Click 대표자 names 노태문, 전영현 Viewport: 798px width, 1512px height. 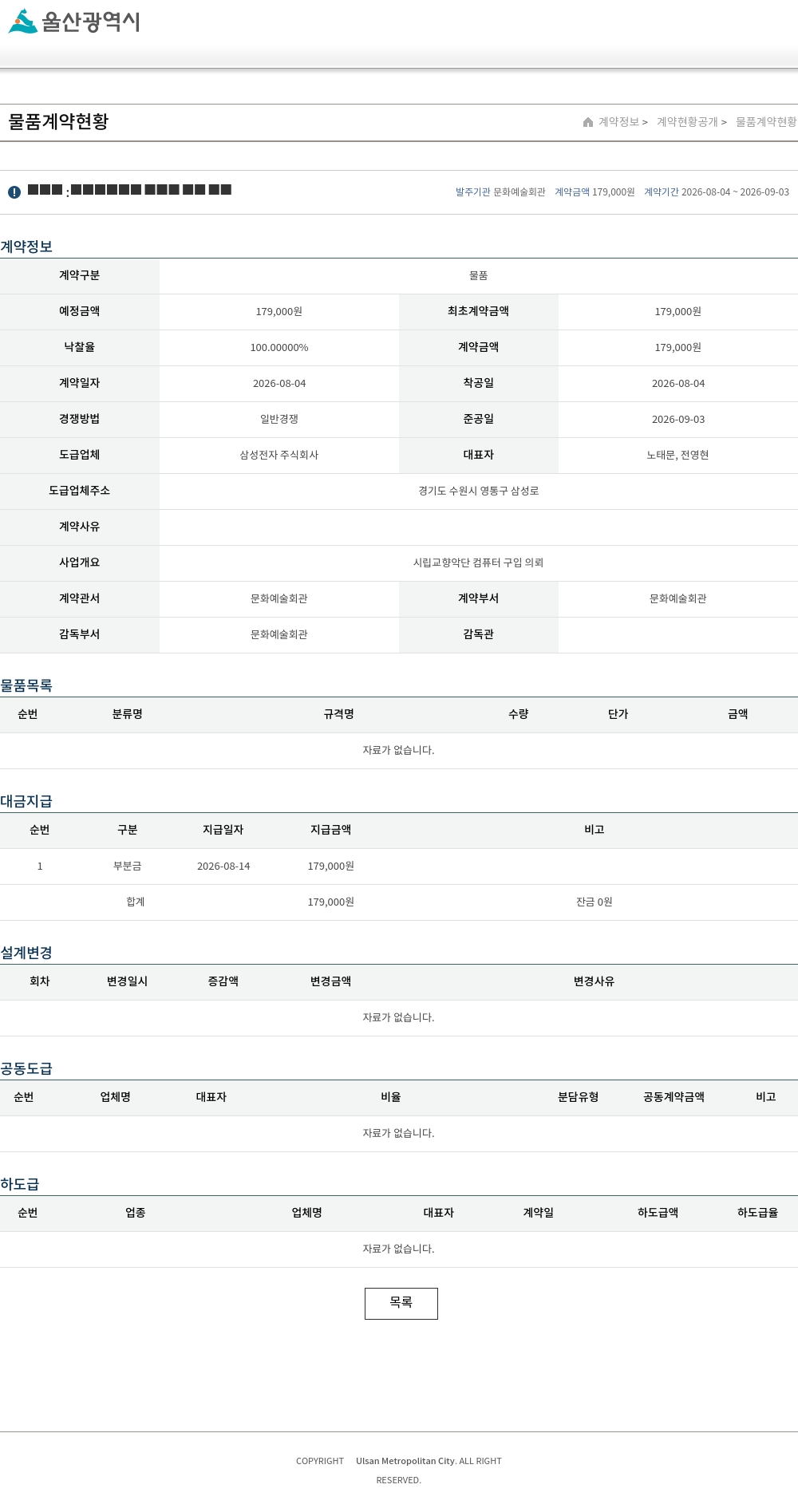(678, 456)
